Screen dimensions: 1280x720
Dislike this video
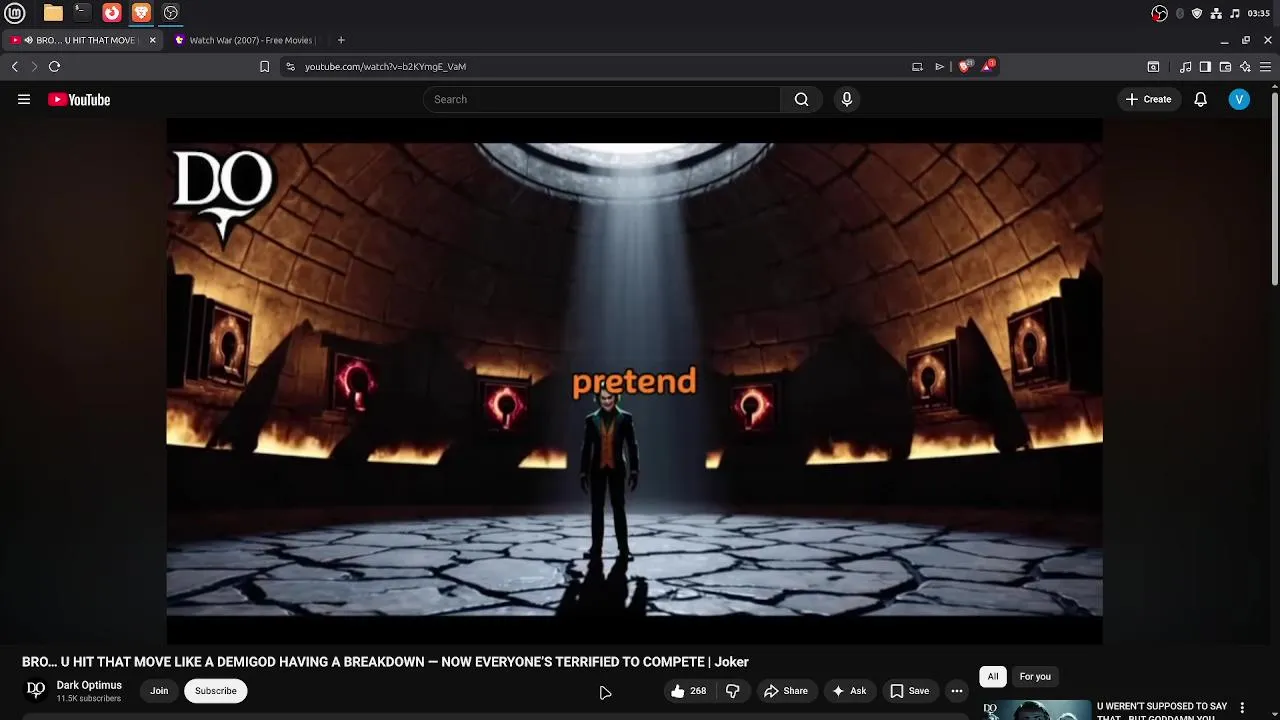733,691
